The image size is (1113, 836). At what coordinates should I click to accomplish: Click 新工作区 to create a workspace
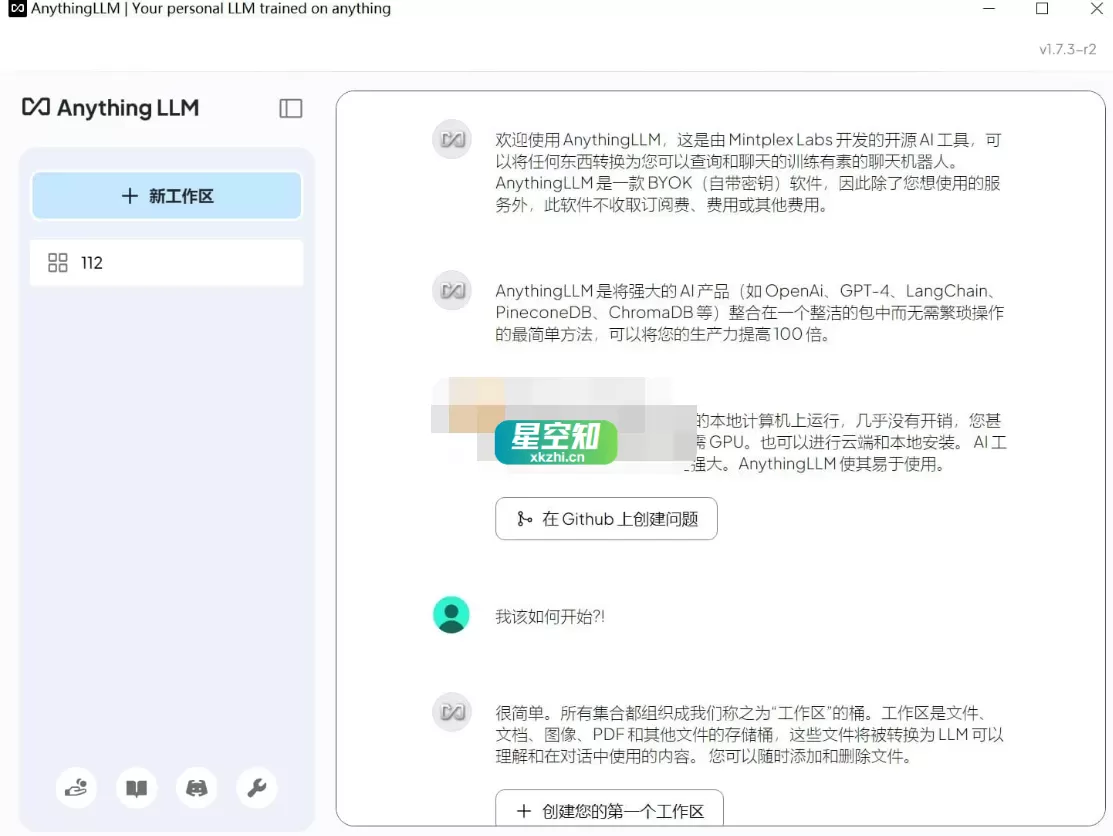[x=166, y=196]
